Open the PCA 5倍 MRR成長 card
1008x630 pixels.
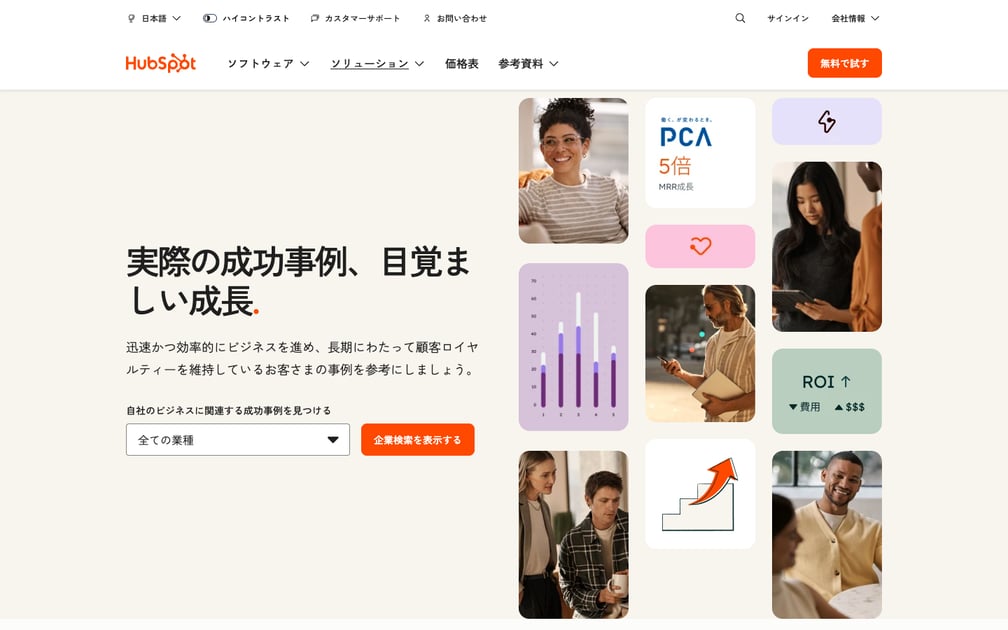[x=700, y=153]
